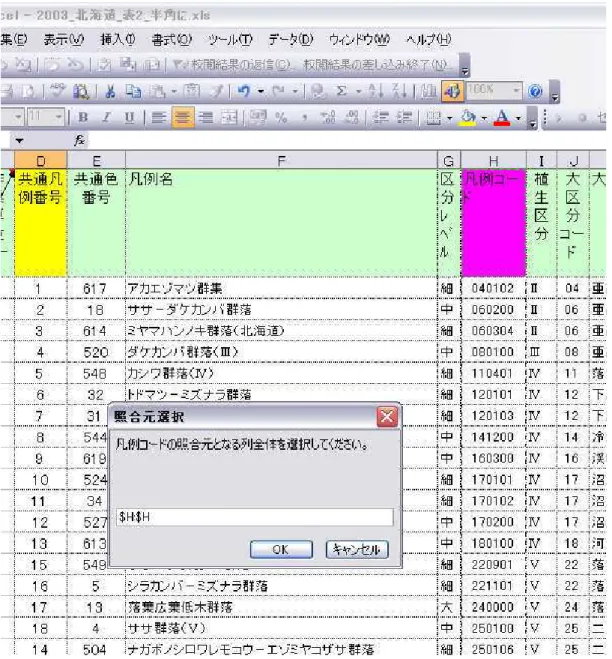Align text left
612x659 pixels.
(x=159, y=118)
